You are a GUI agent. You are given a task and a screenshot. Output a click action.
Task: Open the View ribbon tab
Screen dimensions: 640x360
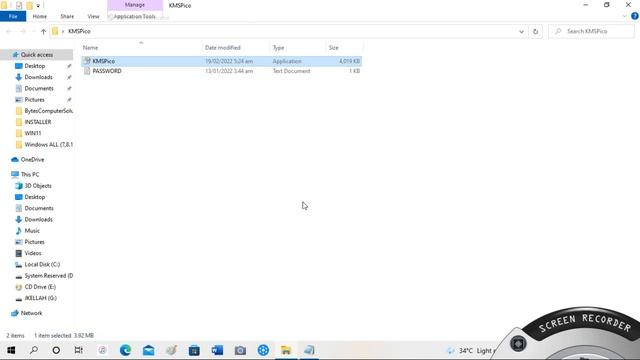click(x=93, y=16)
